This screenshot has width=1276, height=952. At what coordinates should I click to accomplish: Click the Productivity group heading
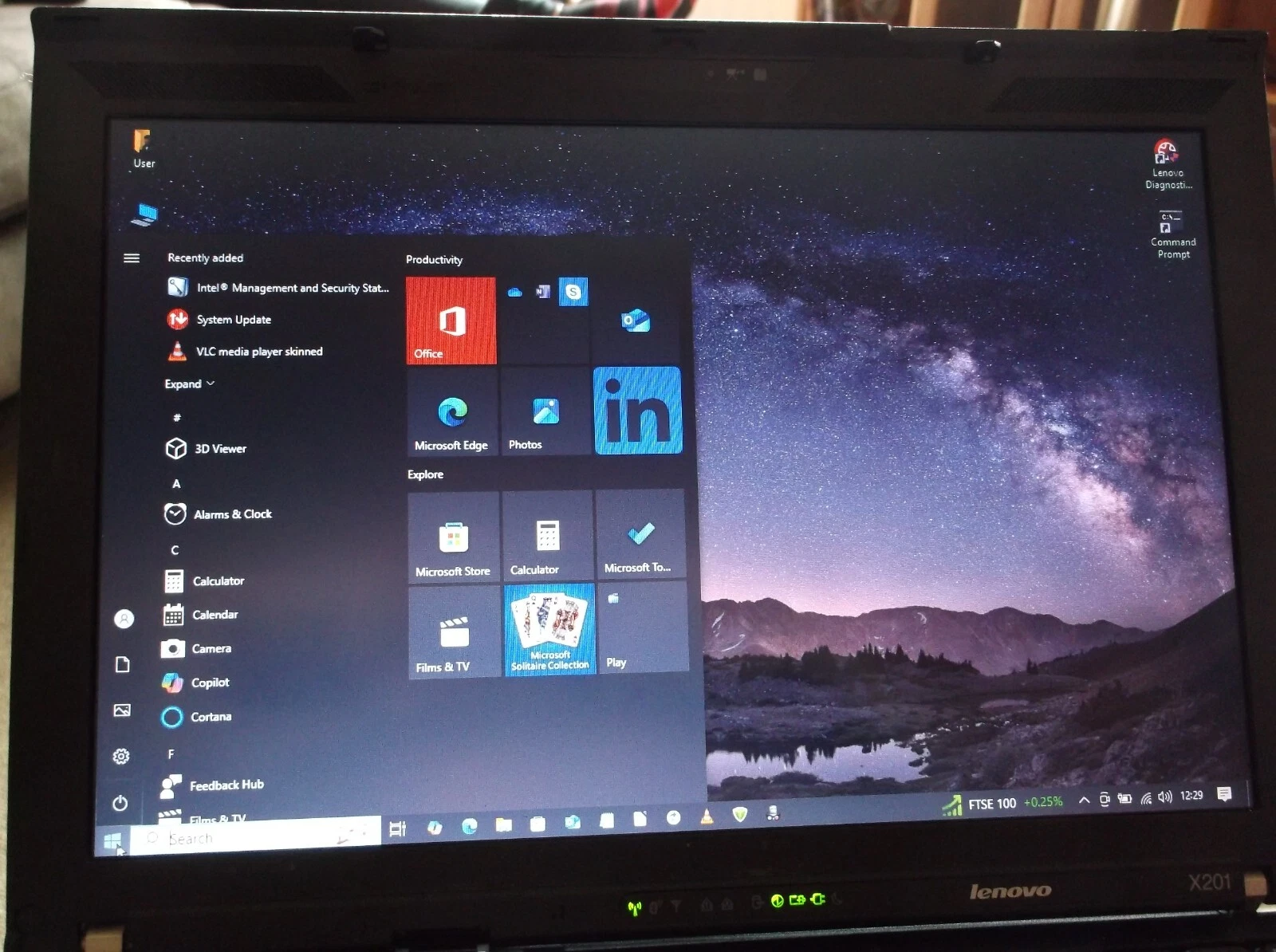[434, 260]
